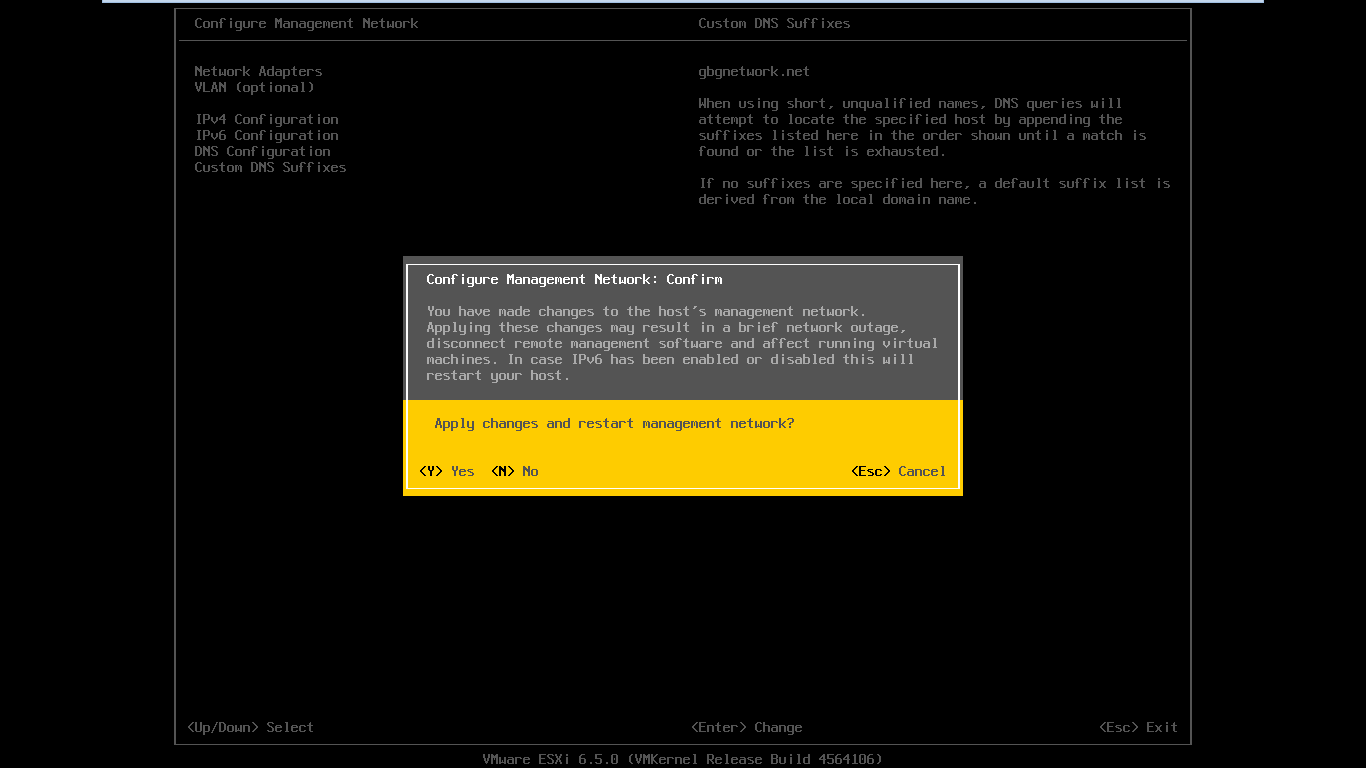Click <Esc> Cancel in confirm dialog
The image size is (1366, 768).
click(x=898, y=471)
